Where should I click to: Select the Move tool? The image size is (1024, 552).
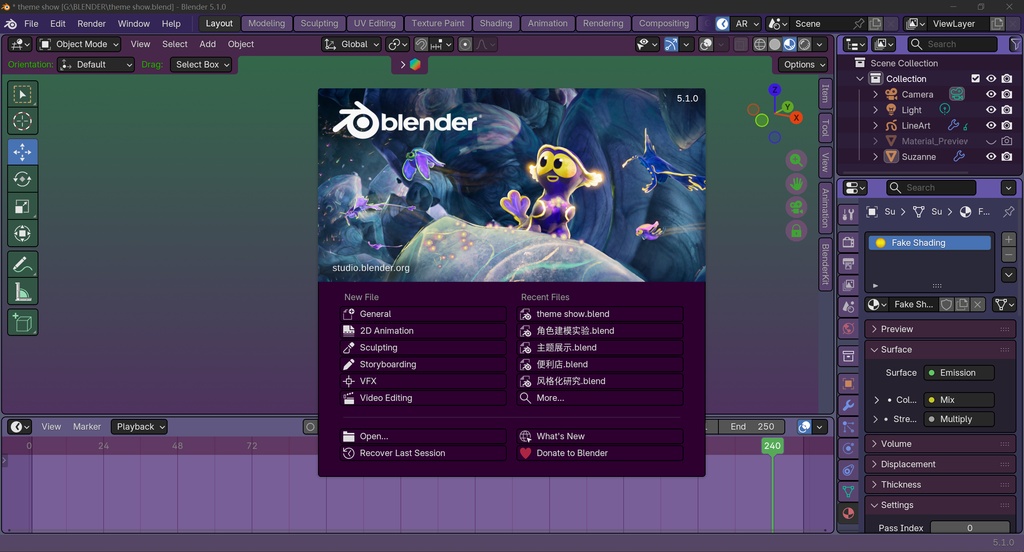[22, 152]
